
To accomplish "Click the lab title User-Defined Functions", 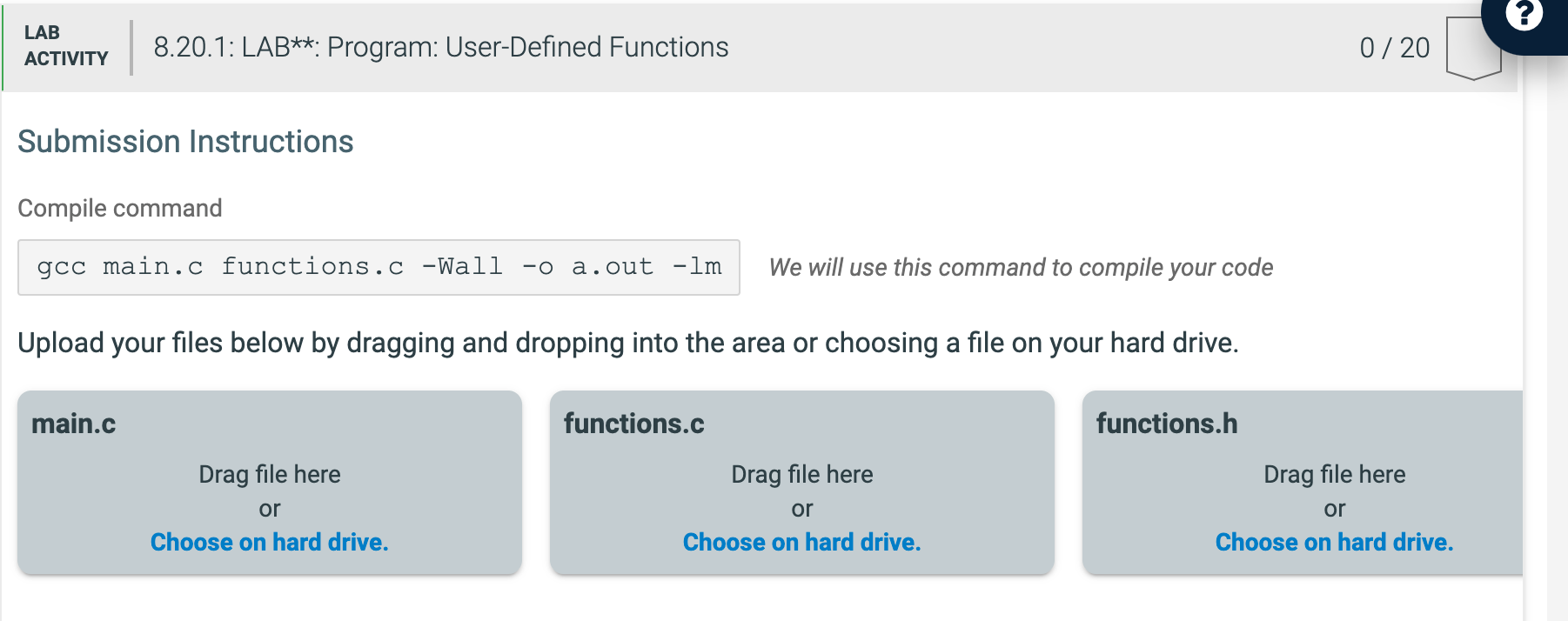I will (x=441, y=47).
